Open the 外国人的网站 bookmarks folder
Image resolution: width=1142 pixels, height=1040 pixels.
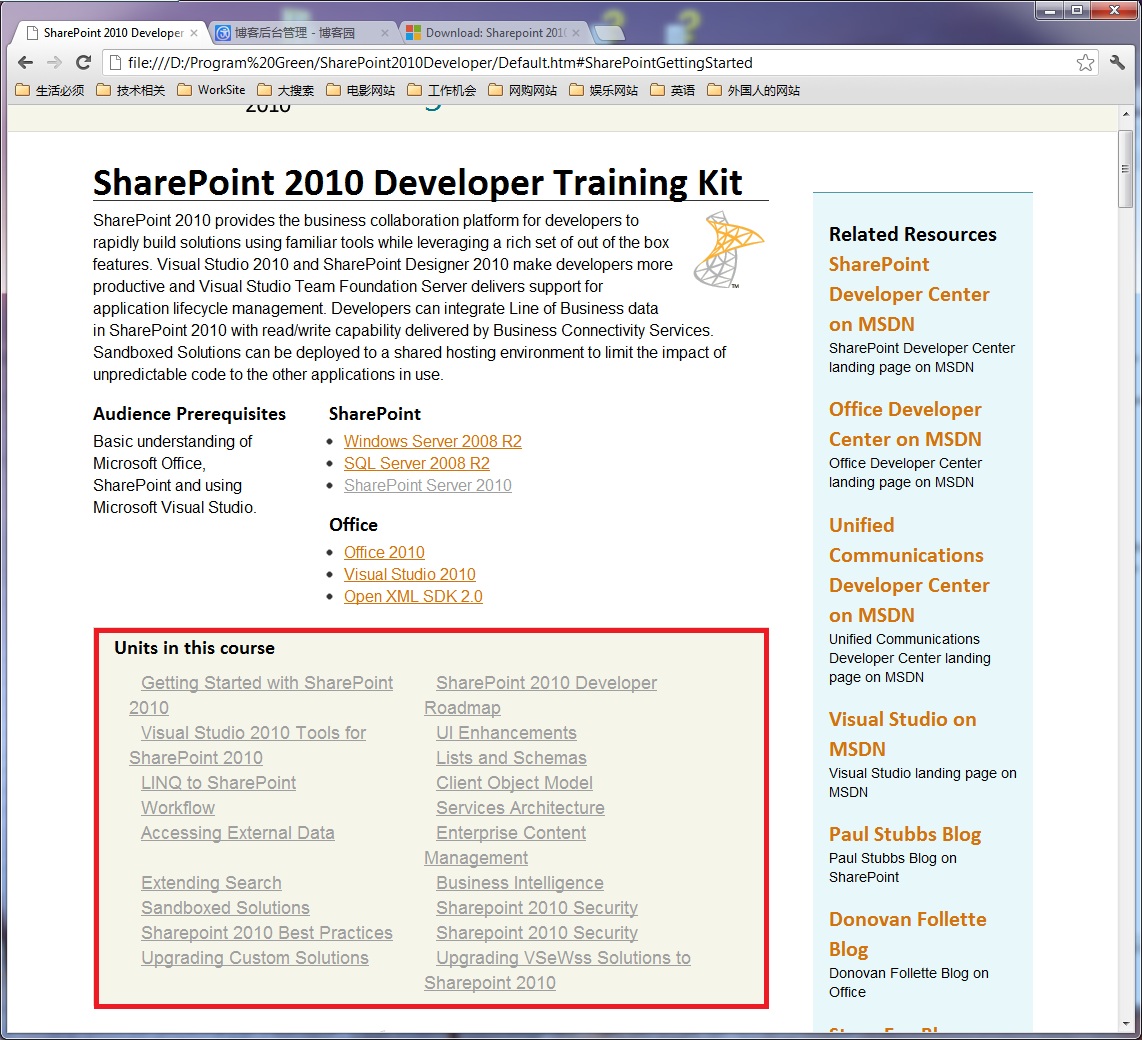[x=753, y=90]
